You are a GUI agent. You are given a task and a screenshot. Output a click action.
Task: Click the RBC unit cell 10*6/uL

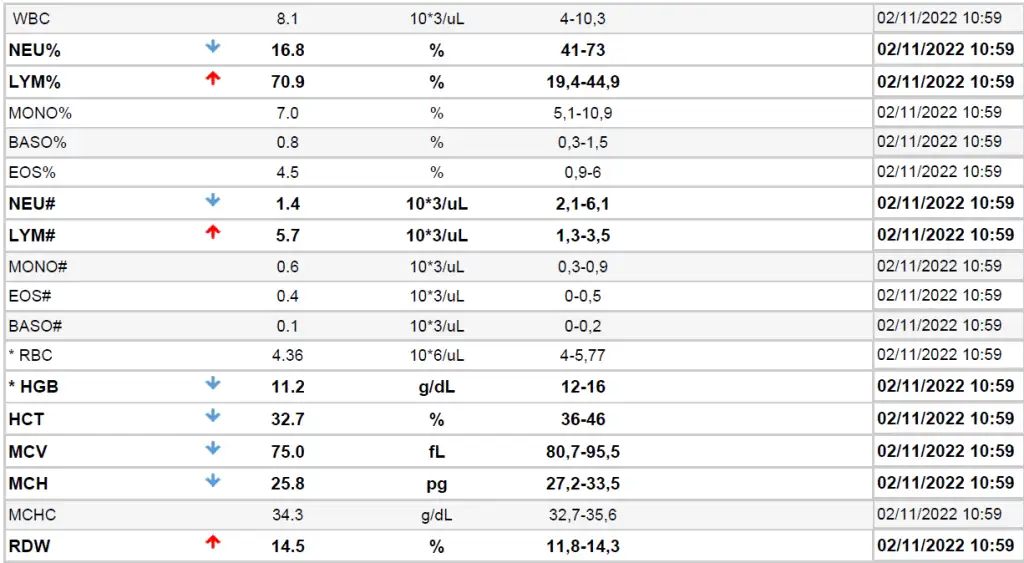436,354
